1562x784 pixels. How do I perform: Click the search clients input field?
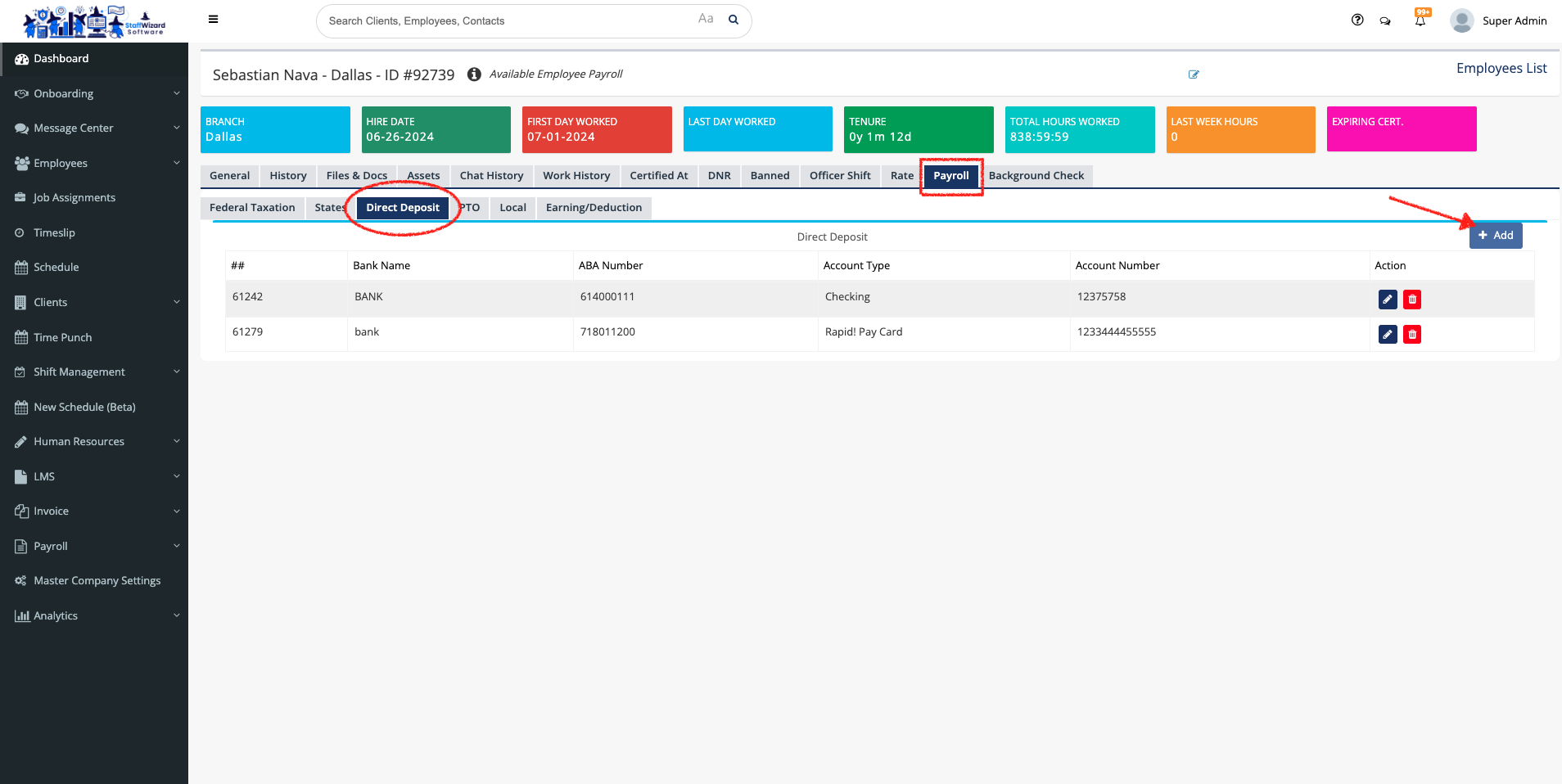508,21
